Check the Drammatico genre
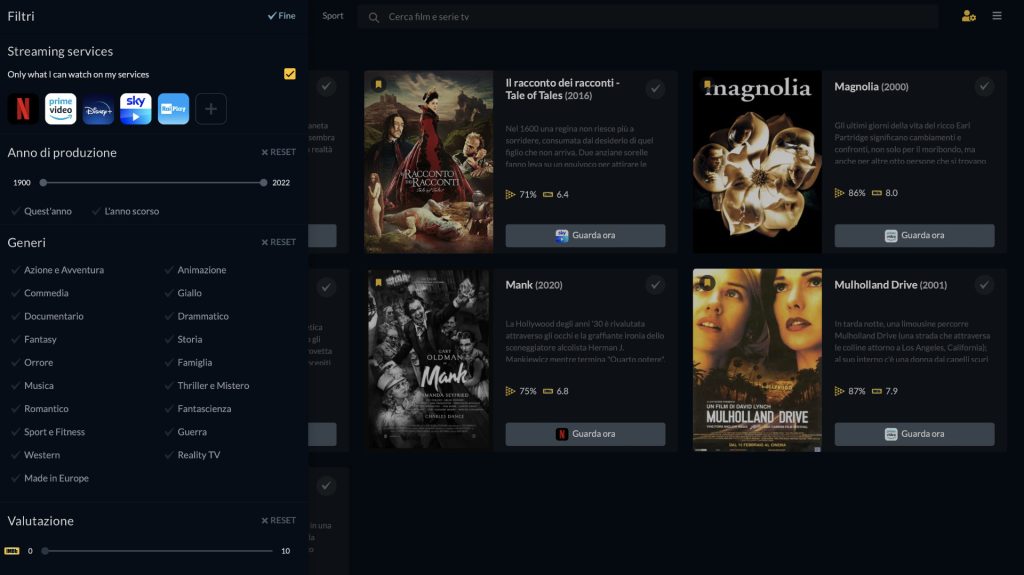This screenshot has height=575, width=1024. (196, 316)
